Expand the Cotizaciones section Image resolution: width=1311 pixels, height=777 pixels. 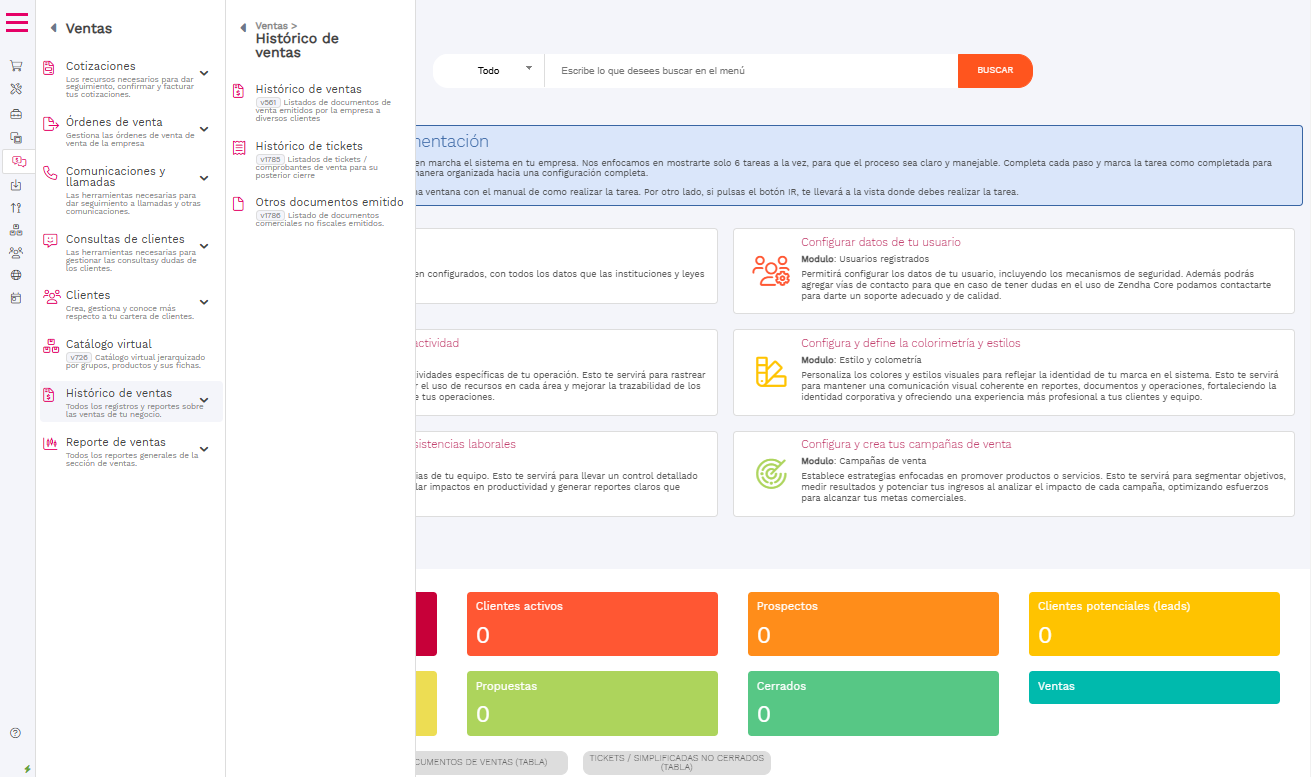[204, 73]
